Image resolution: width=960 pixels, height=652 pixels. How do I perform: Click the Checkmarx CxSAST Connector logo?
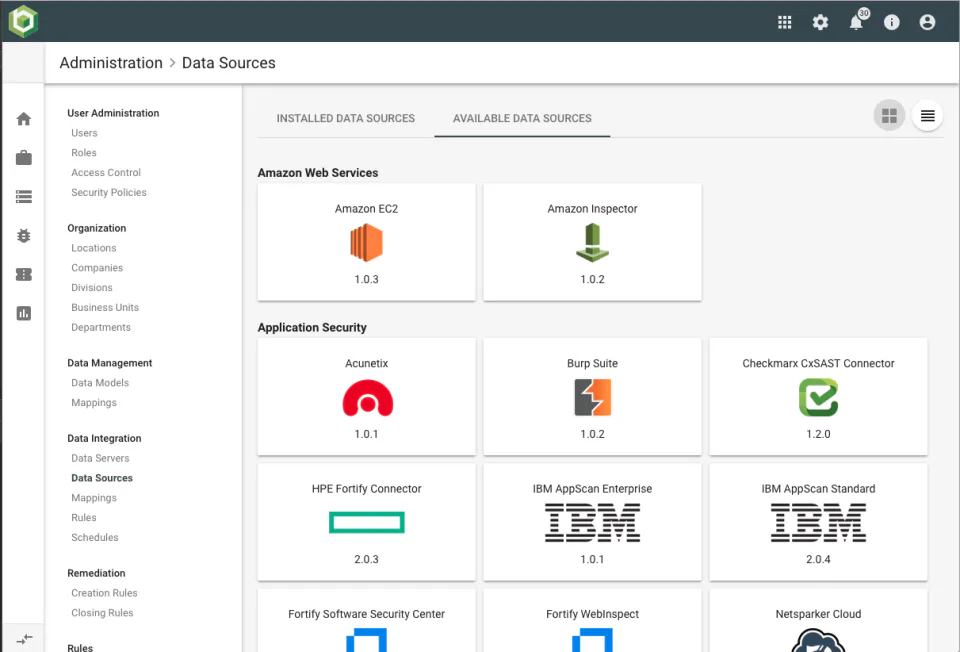(x=818, y=397)
